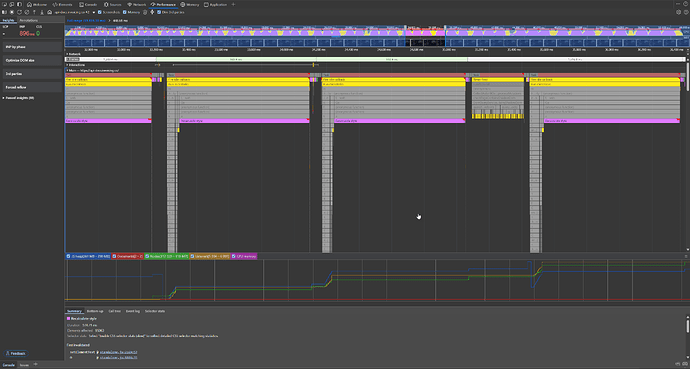Open the capture settings gear icon

(678, 12)
